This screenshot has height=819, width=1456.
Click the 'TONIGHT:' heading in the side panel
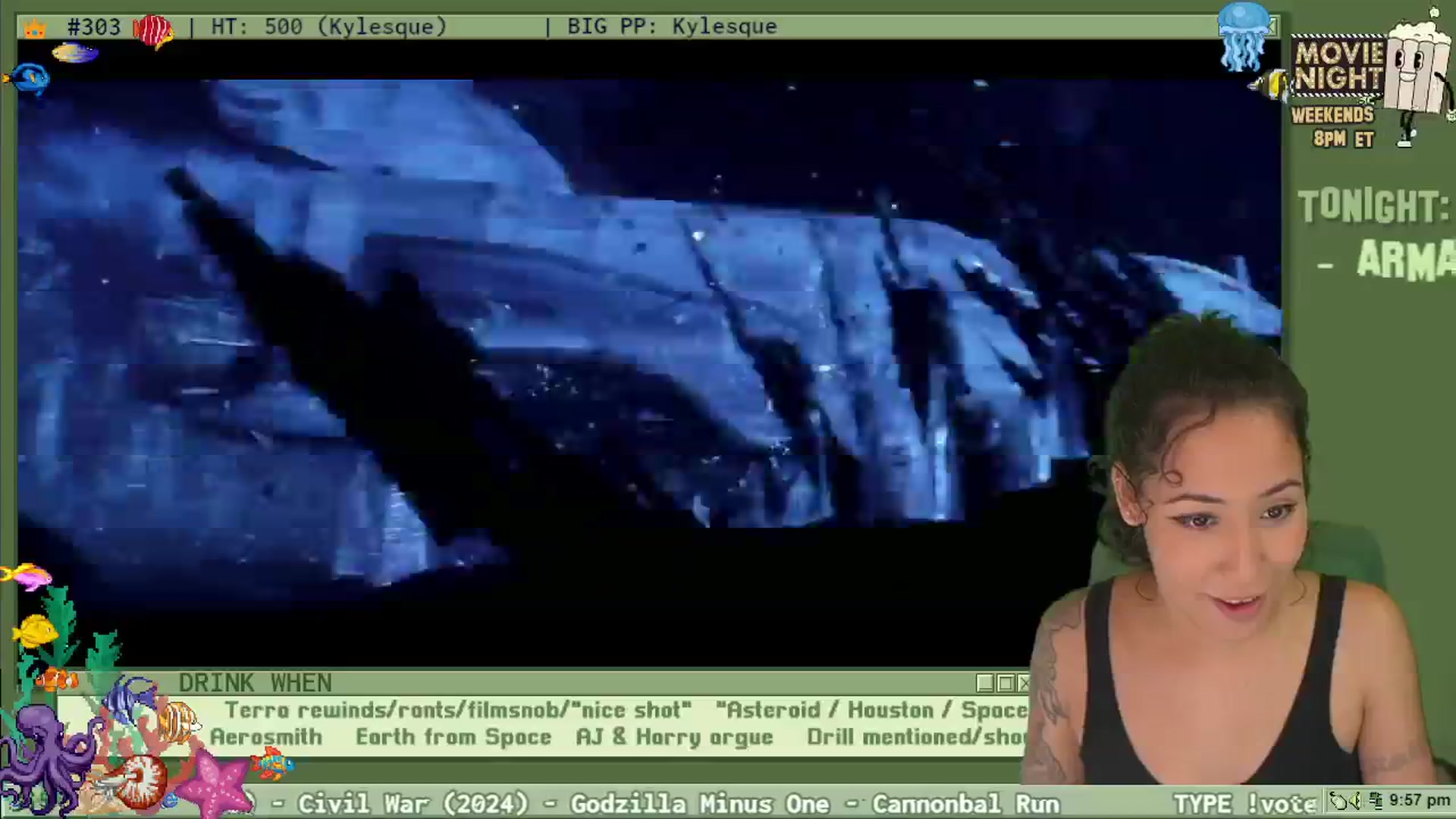[x=1374, y=206]
